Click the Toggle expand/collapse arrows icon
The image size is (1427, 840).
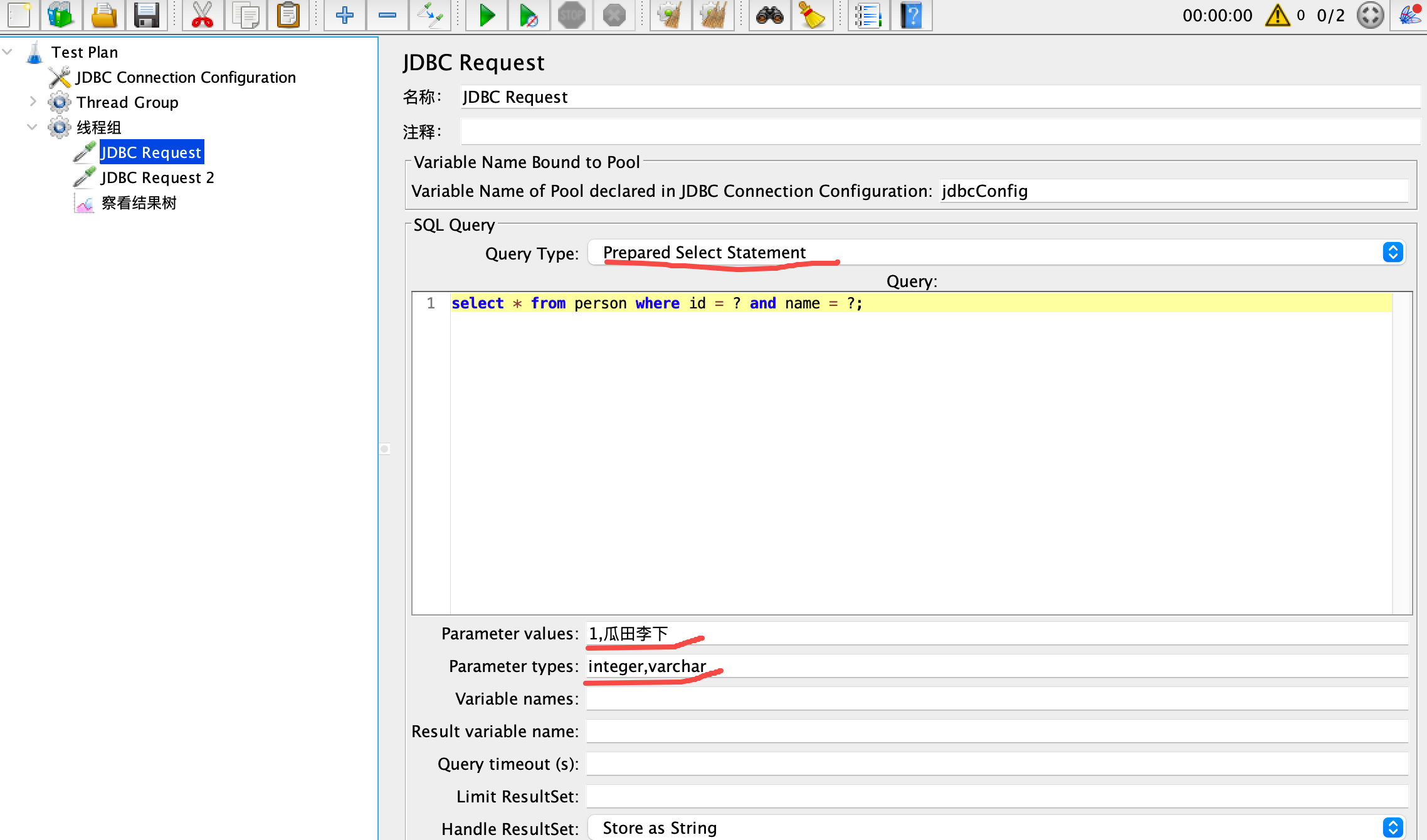[429, 15]
